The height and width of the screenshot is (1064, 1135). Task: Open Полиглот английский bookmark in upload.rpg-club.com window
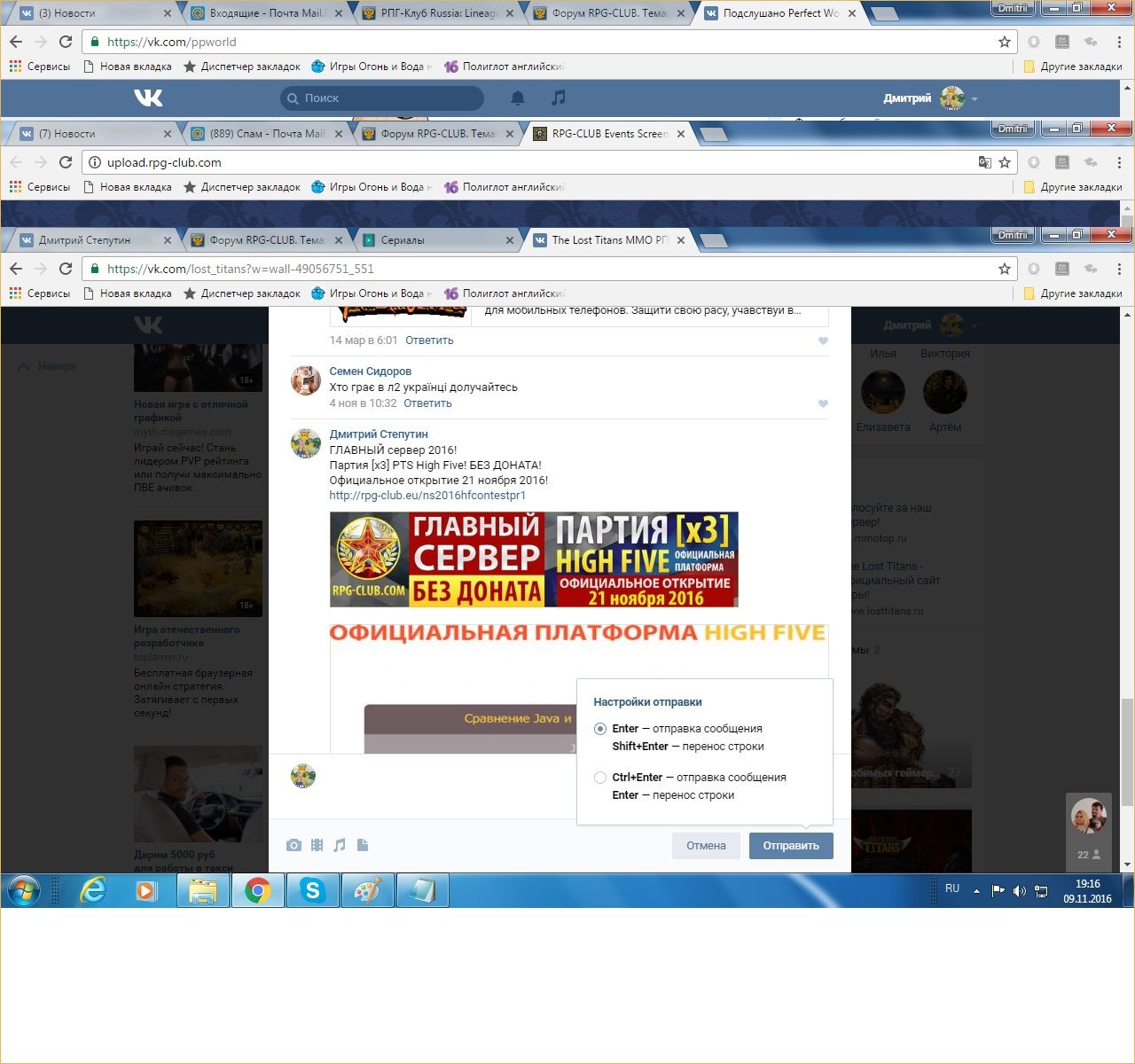point(504,187)
